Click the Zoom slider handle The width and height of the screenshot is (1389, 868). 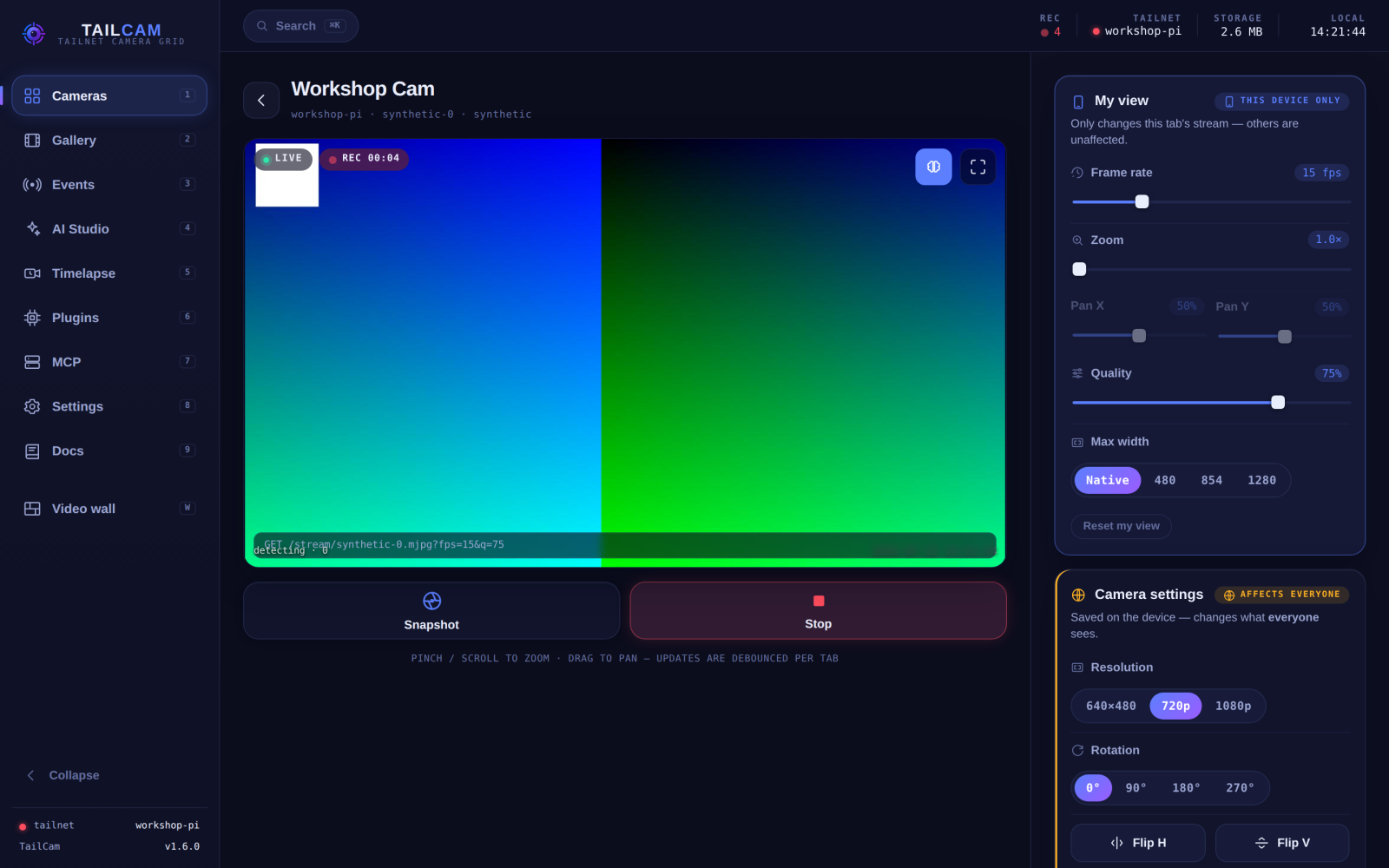(1079, 269)
